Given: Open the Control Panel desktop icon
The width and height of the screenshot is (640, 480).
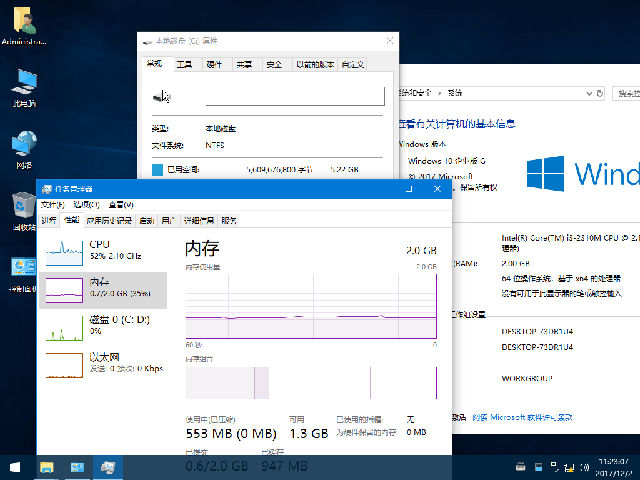Looking at the screenshot, I should pos(23,274).
